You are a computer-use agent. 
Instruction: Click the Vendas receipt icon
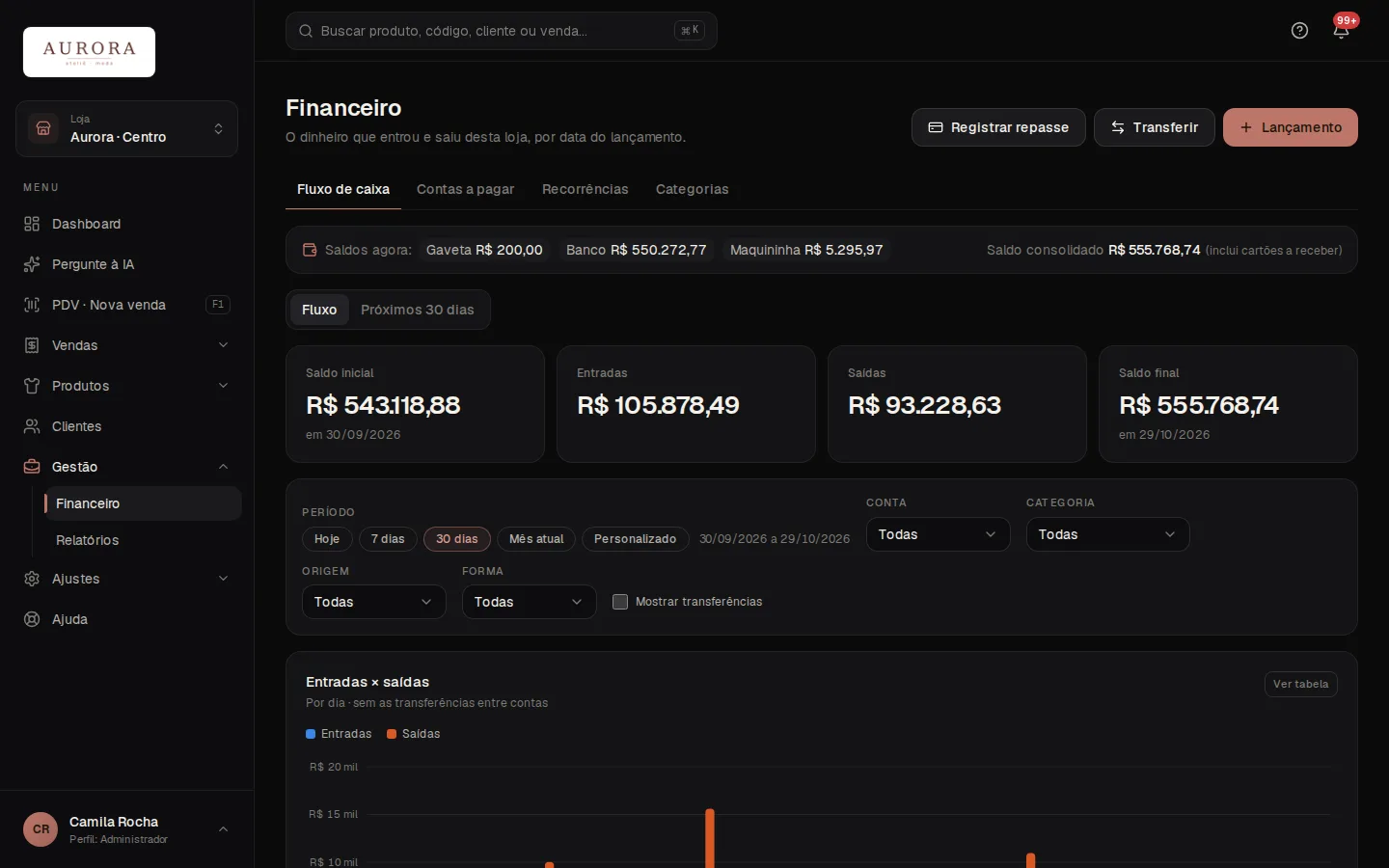pyautogui.click(x=32, y=345)
